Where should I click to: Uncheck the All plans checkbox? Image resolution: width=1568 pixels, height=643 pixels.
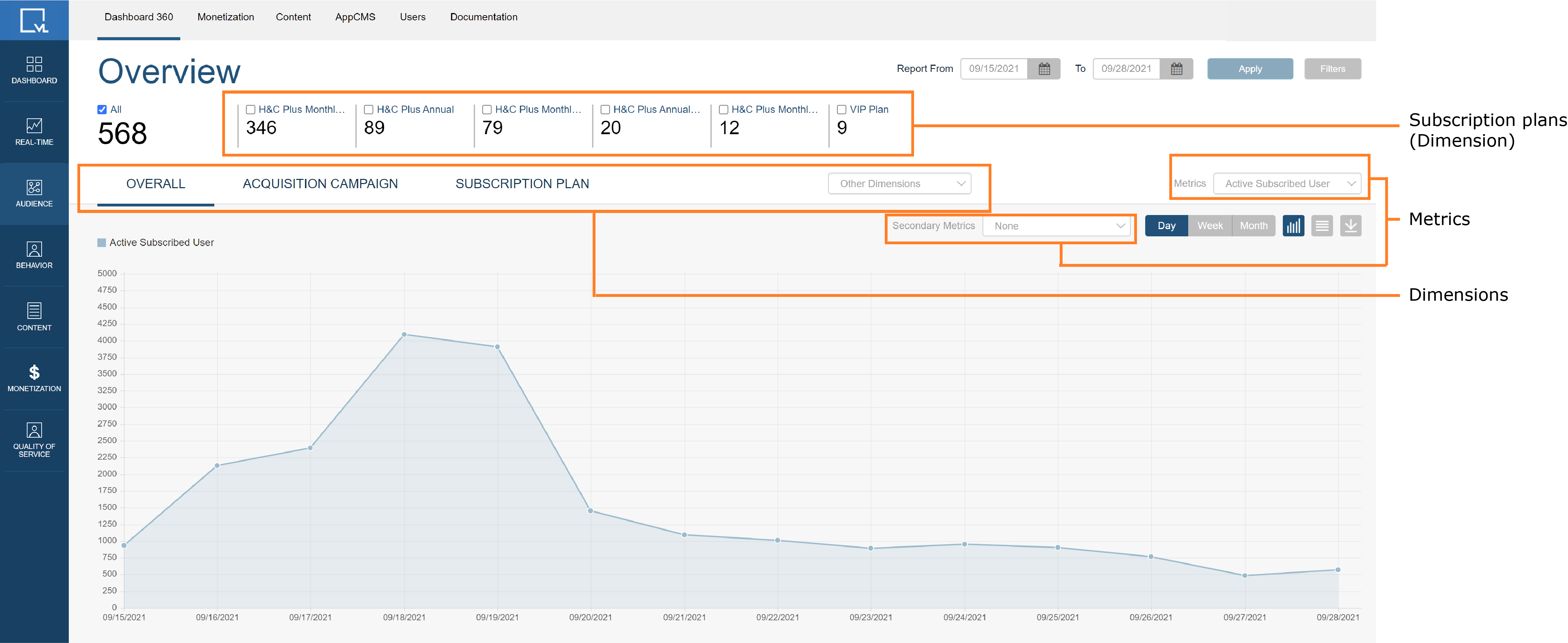(101, 110)
